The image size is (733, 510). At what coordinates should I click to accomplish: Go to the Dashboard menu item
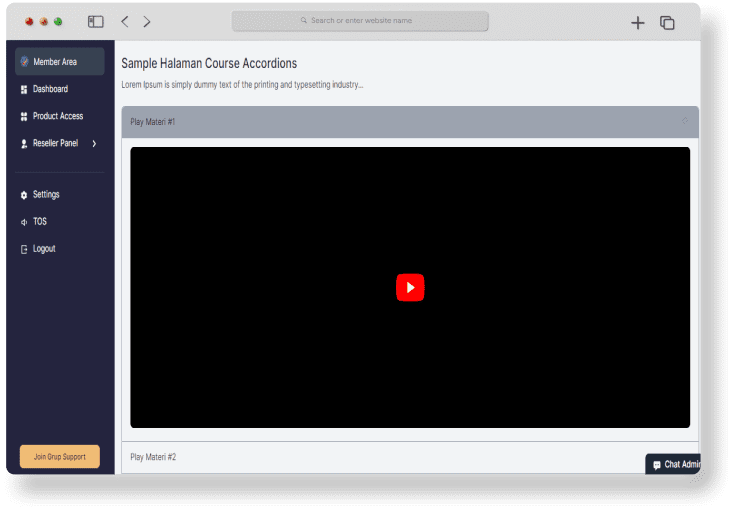click(50, 90)
